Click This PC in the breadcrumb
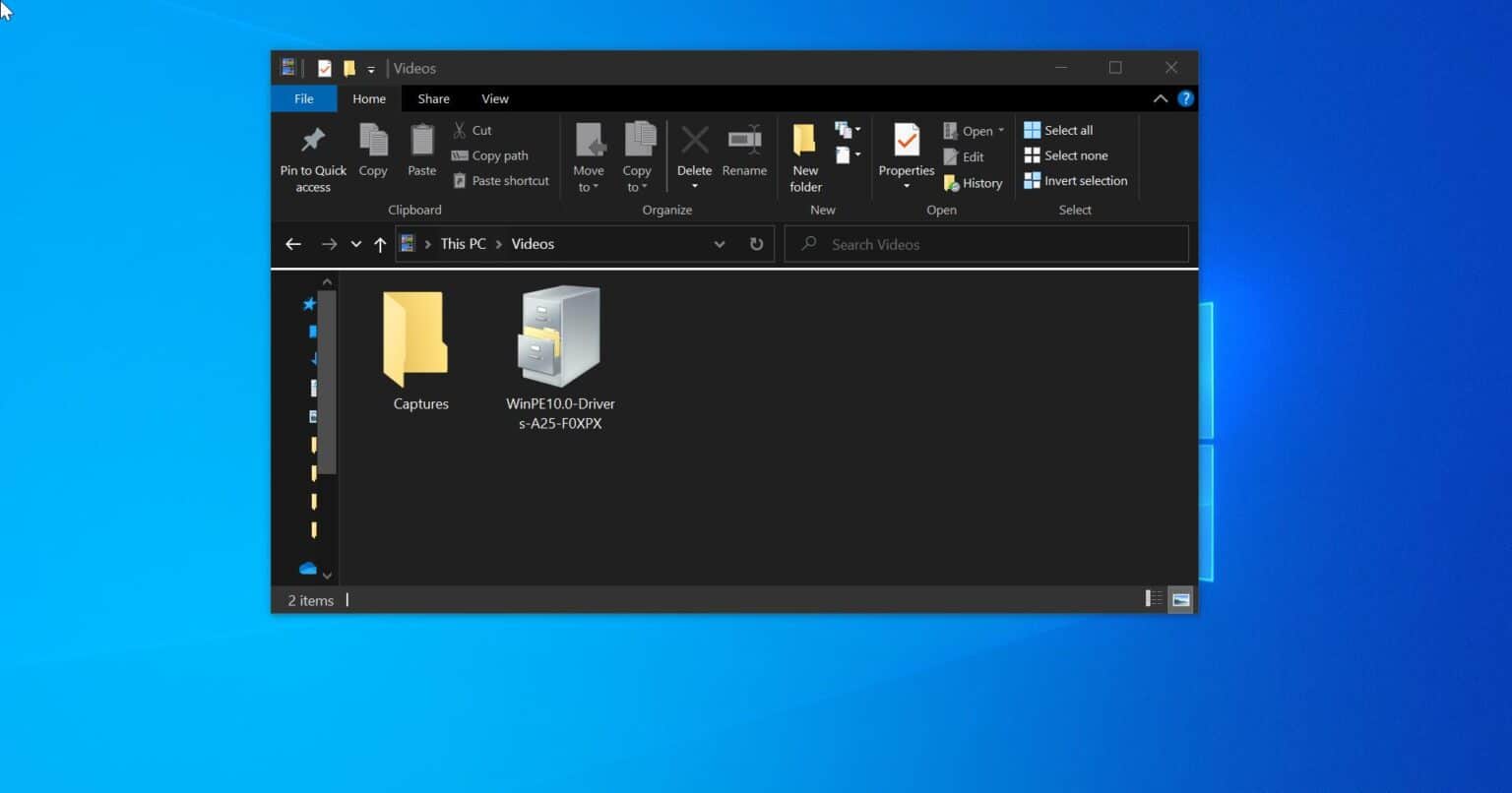This screenshot has height=793, width=1512. [x=462, y=243]
